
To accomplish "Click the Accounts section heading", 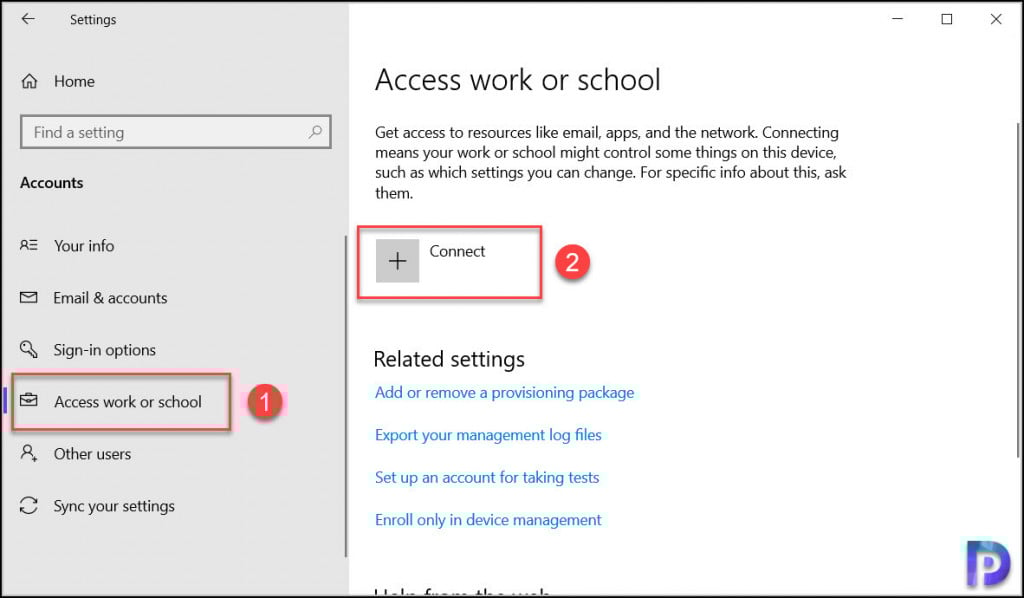I will [52, 183].
